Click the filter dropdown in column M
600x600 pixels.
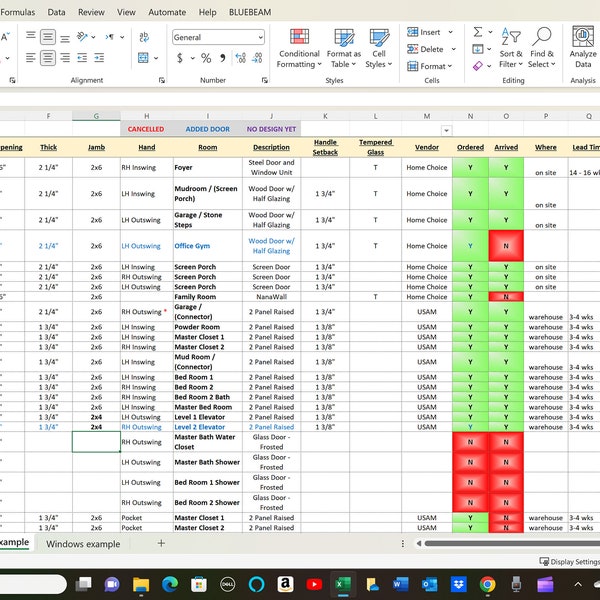446,130
